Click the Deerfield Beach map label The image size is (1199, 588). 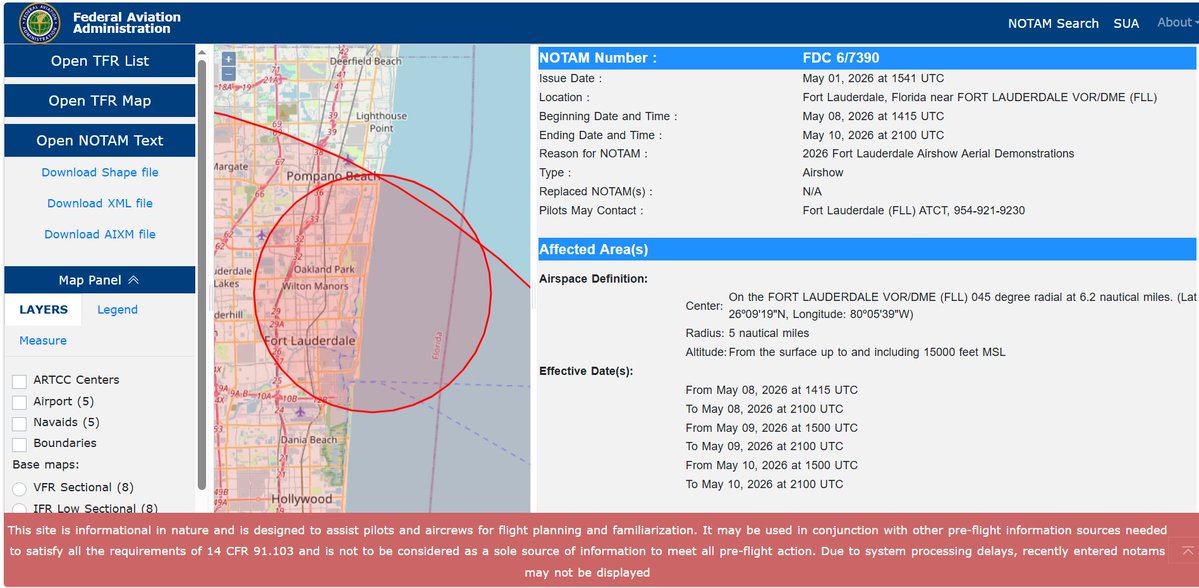click(x=366, y=61)
